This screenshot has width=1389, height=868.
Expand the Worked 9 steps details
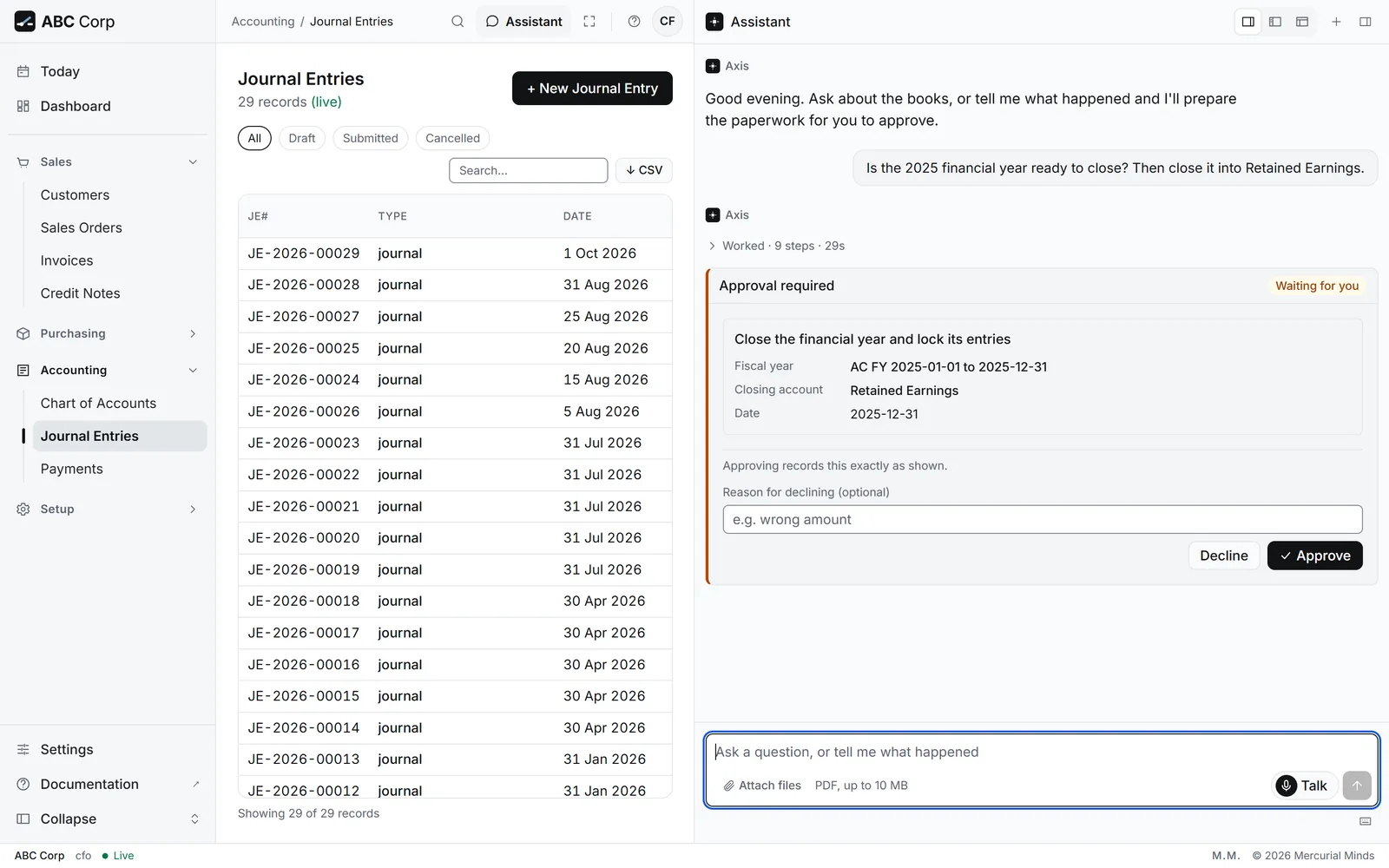click(776, 246)
